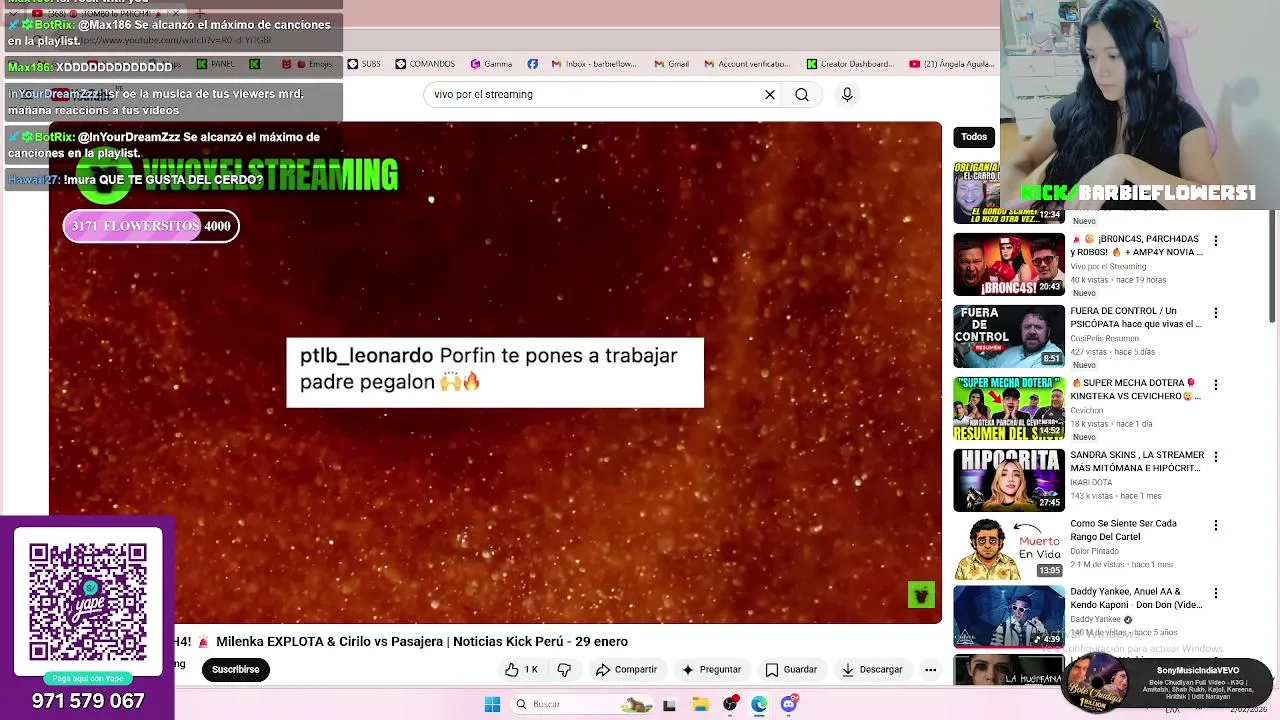The width and height of the screenshot is (1280, 720).
Task: Open the Facebook bookmark icon
Action: [x=532, y=64]
